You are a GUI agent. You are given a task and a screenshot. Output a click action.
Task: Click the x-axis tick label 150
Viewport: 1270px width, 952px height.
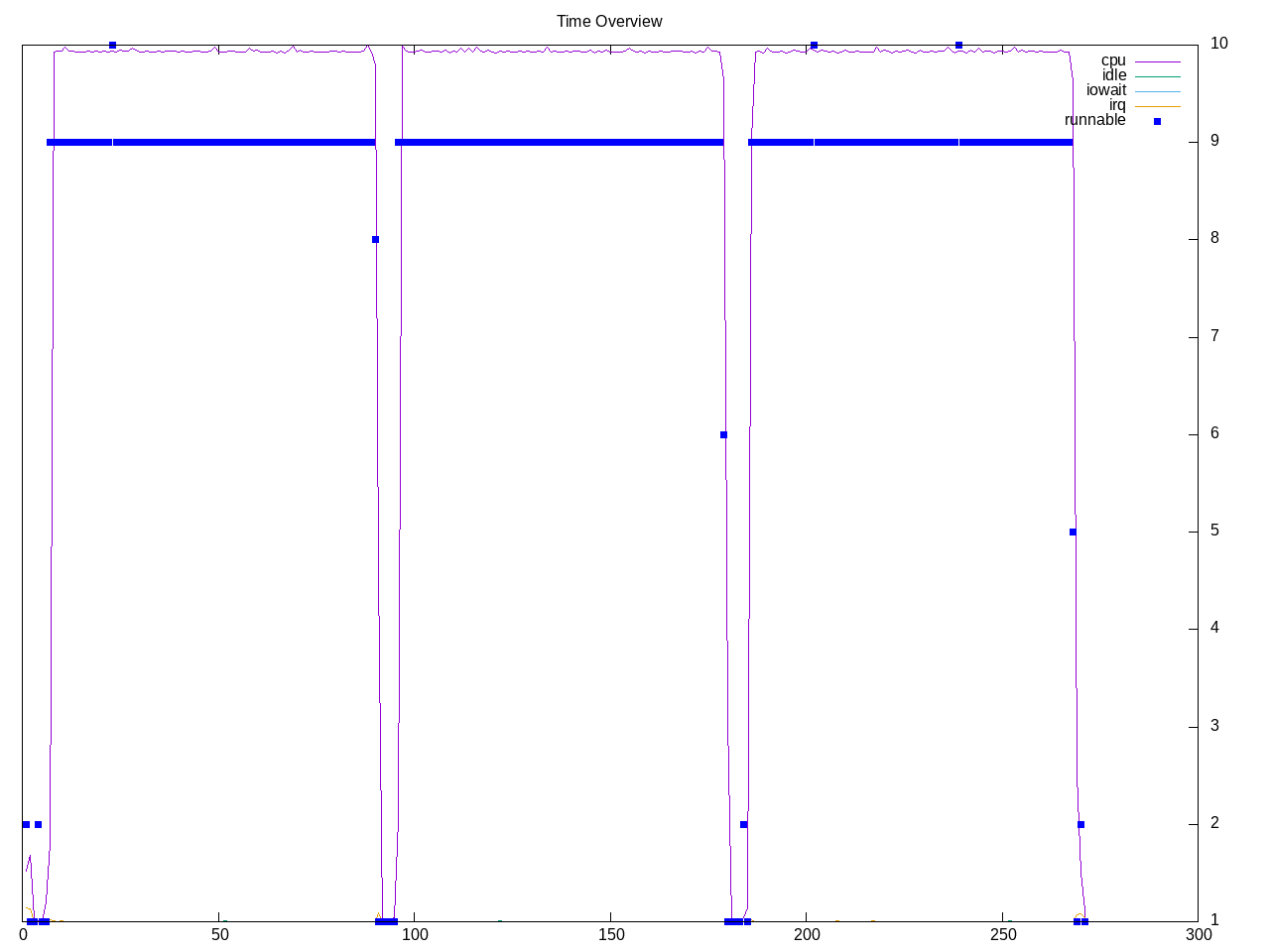[x=611, y=934]
